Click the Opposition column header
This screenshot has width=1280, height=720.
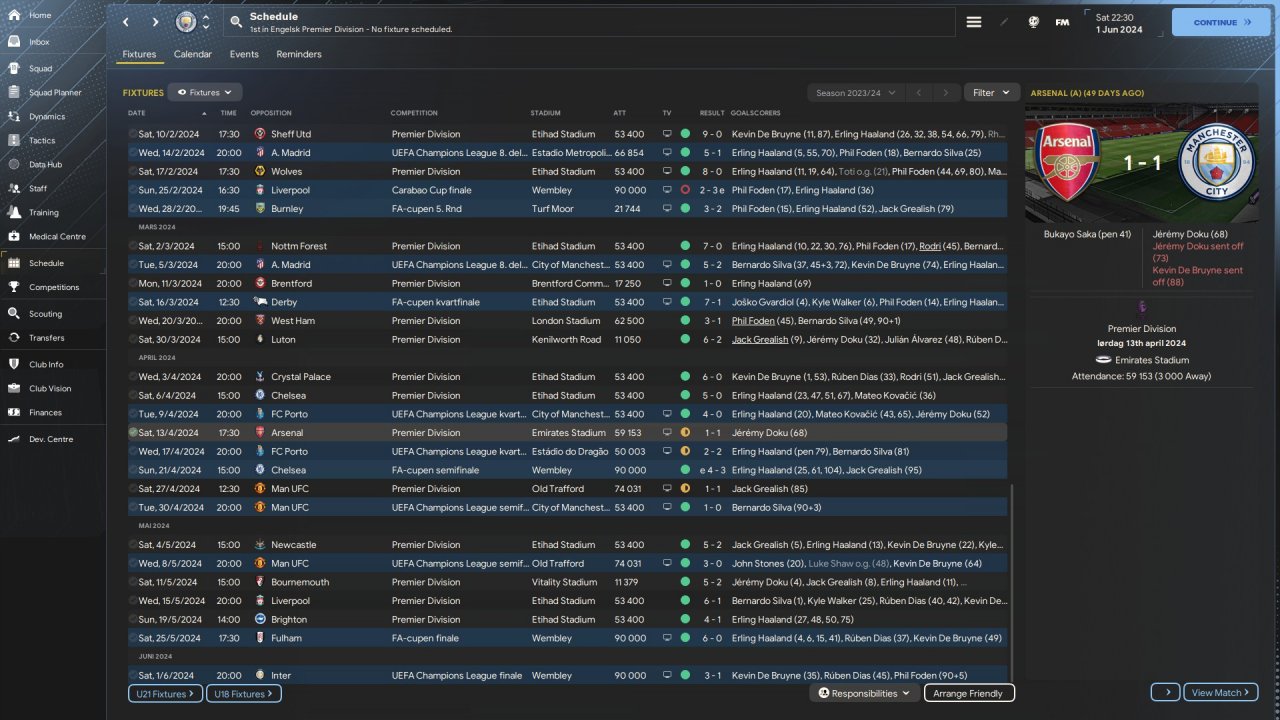tap(271, 113)
